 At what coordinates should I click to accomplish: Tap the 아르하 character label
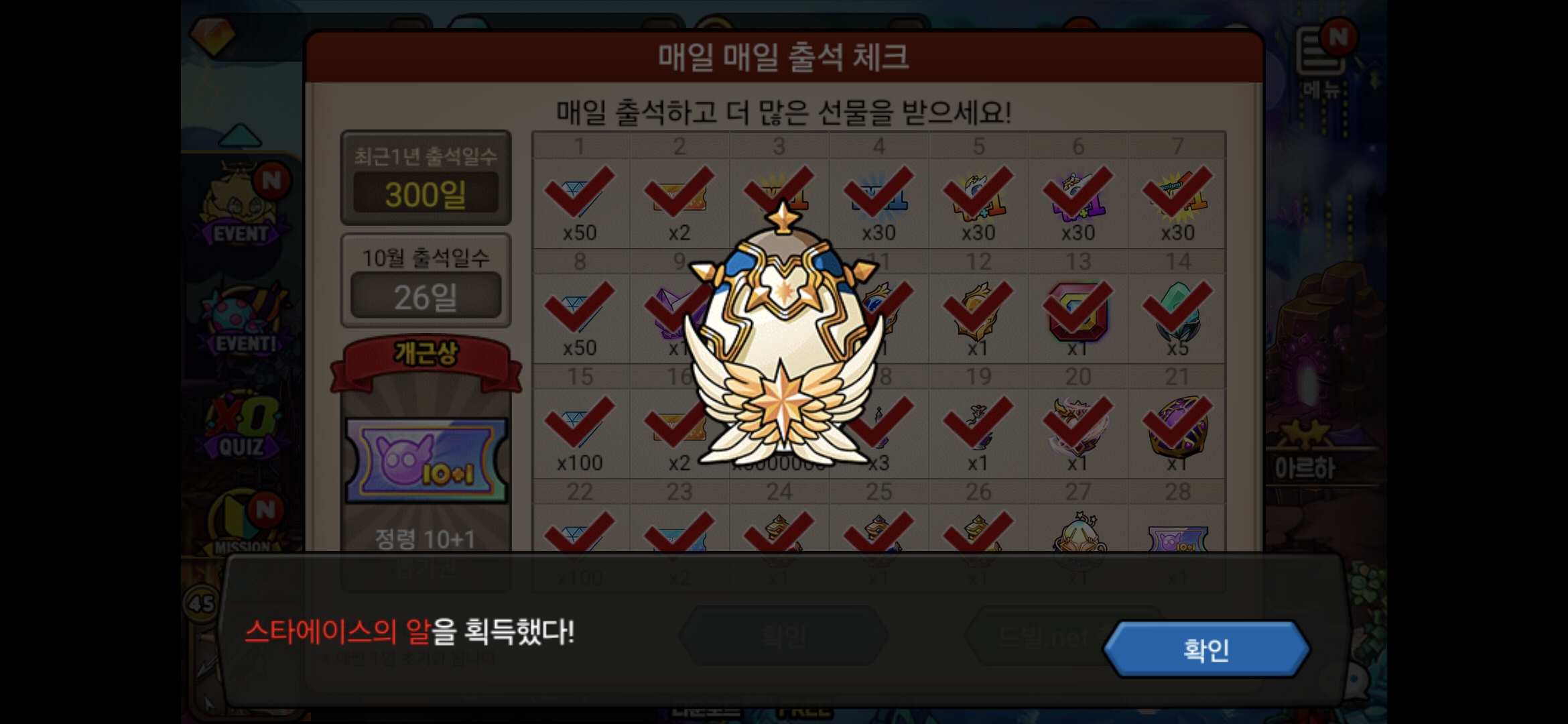1305,467
